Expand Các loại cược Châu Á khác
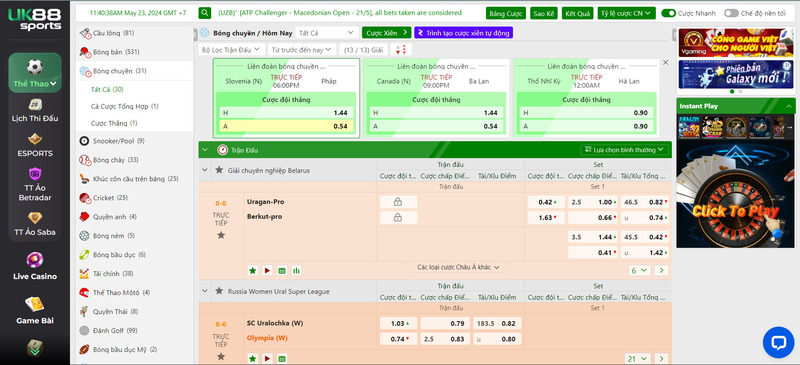 coord(458,267)
